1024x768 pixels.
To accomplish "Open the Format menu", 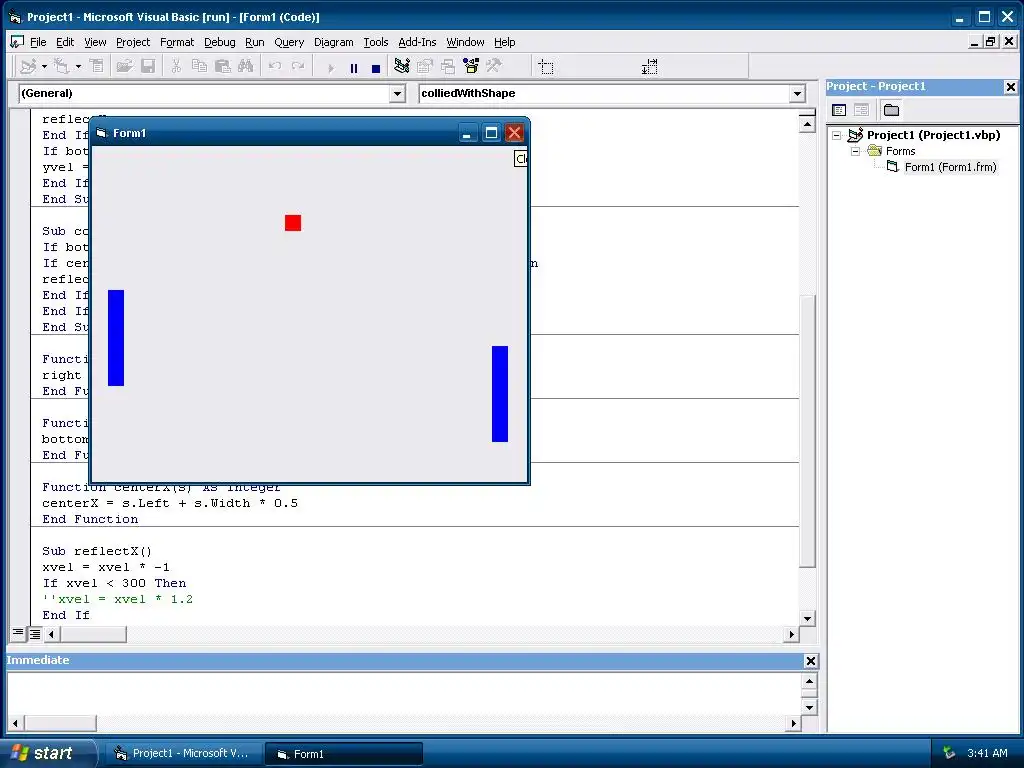I will 177,42.
